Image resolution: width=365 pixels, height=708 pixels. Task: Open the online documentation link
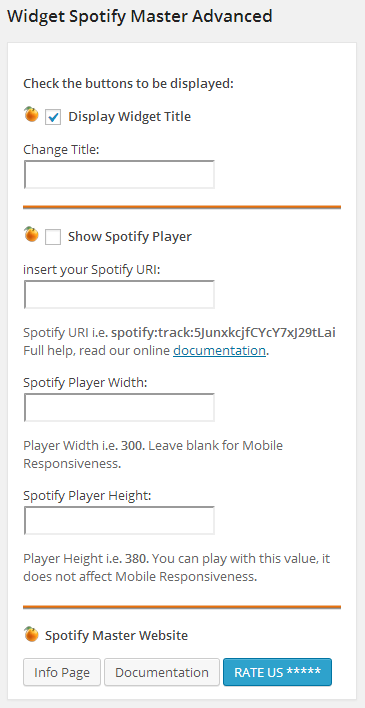pos(219,350)
